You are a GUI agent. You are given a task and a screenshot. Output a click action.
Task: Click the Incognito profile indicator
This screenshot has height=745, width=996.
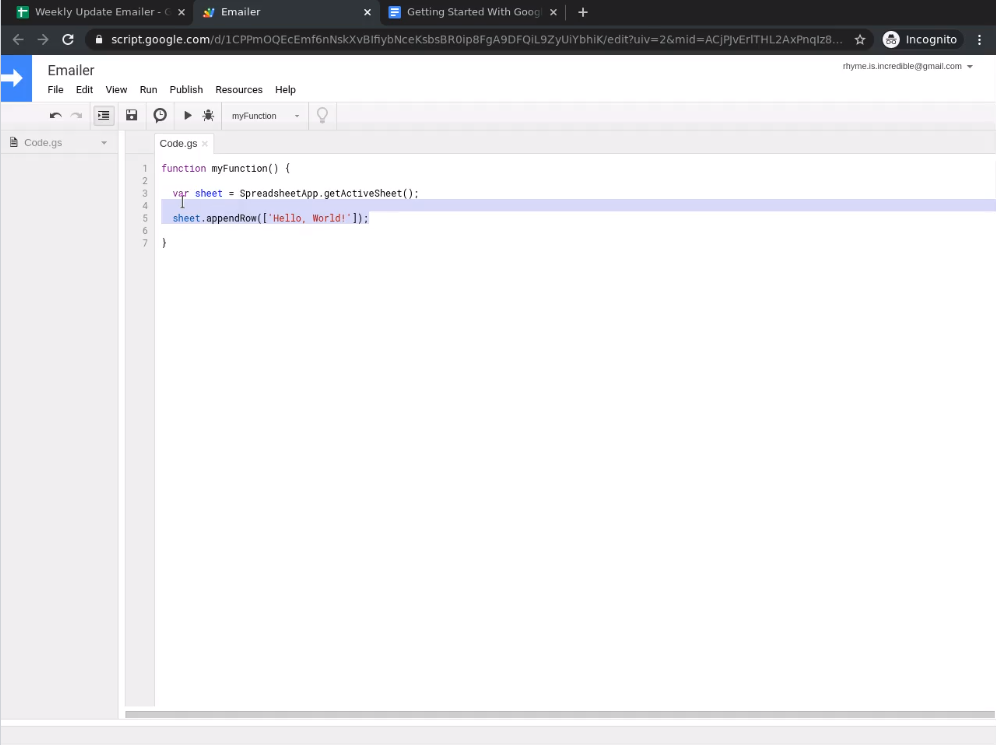[x=920, y=39]
